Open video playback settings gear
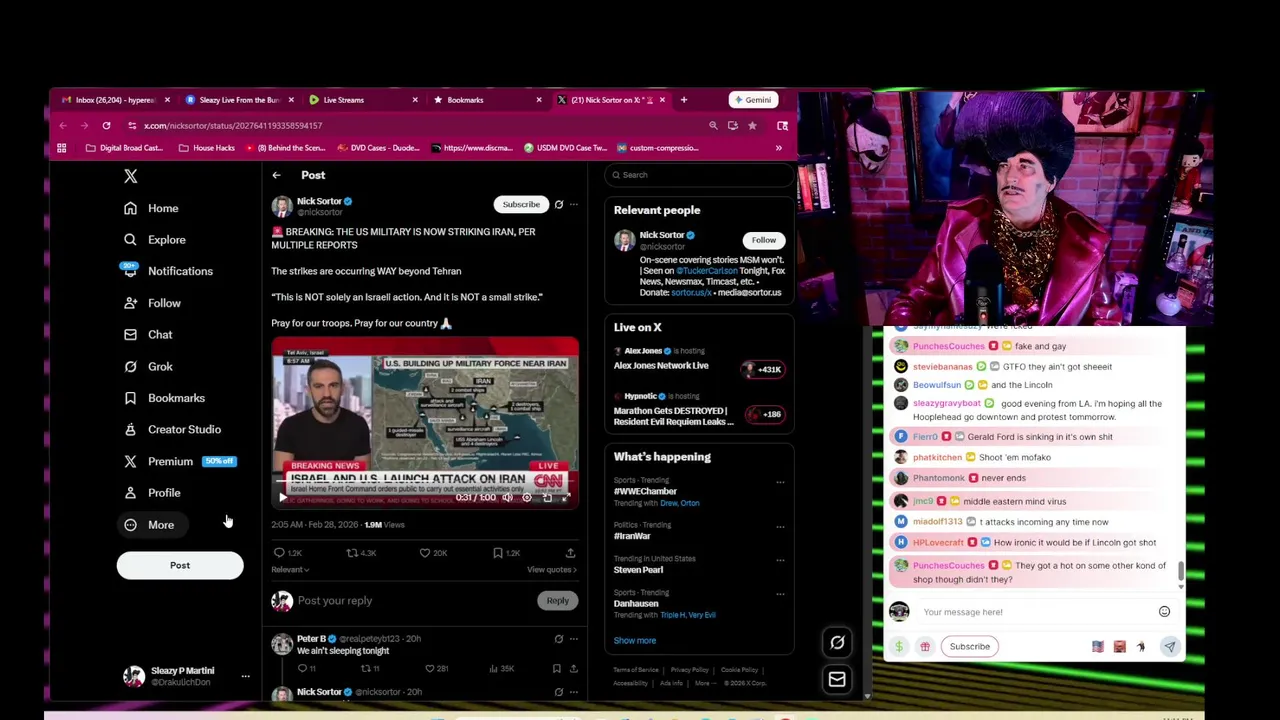 [526, 497]
